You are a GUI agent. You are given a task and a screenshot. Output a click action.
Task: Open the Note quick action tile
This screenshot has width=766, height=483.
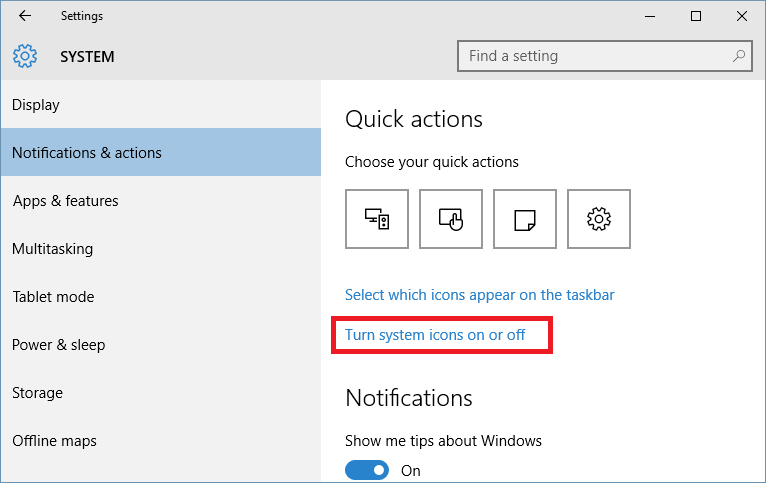tap(525, 219)
